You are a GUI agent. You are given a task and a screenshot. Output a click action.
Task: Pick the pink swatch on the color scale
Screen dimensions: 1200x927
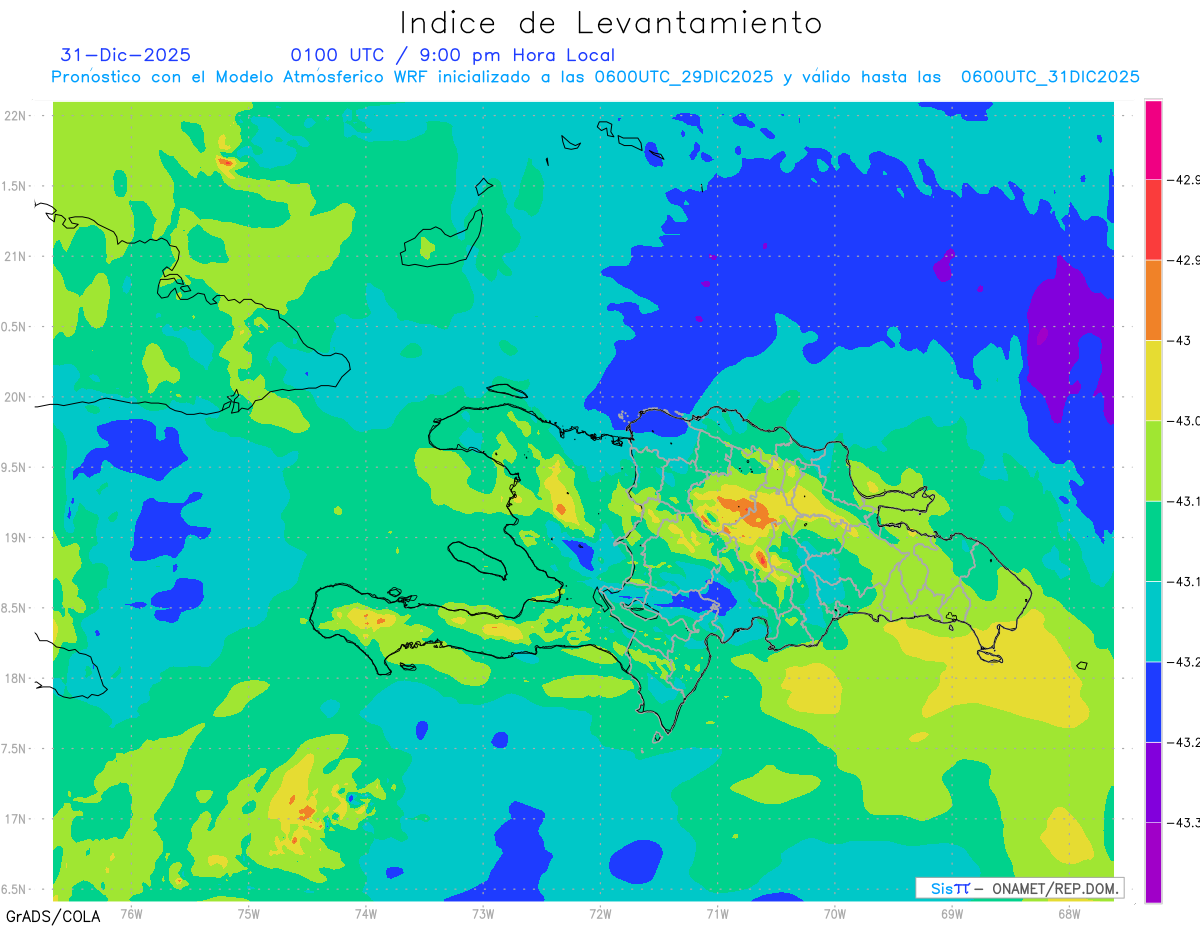(1153, 140)
